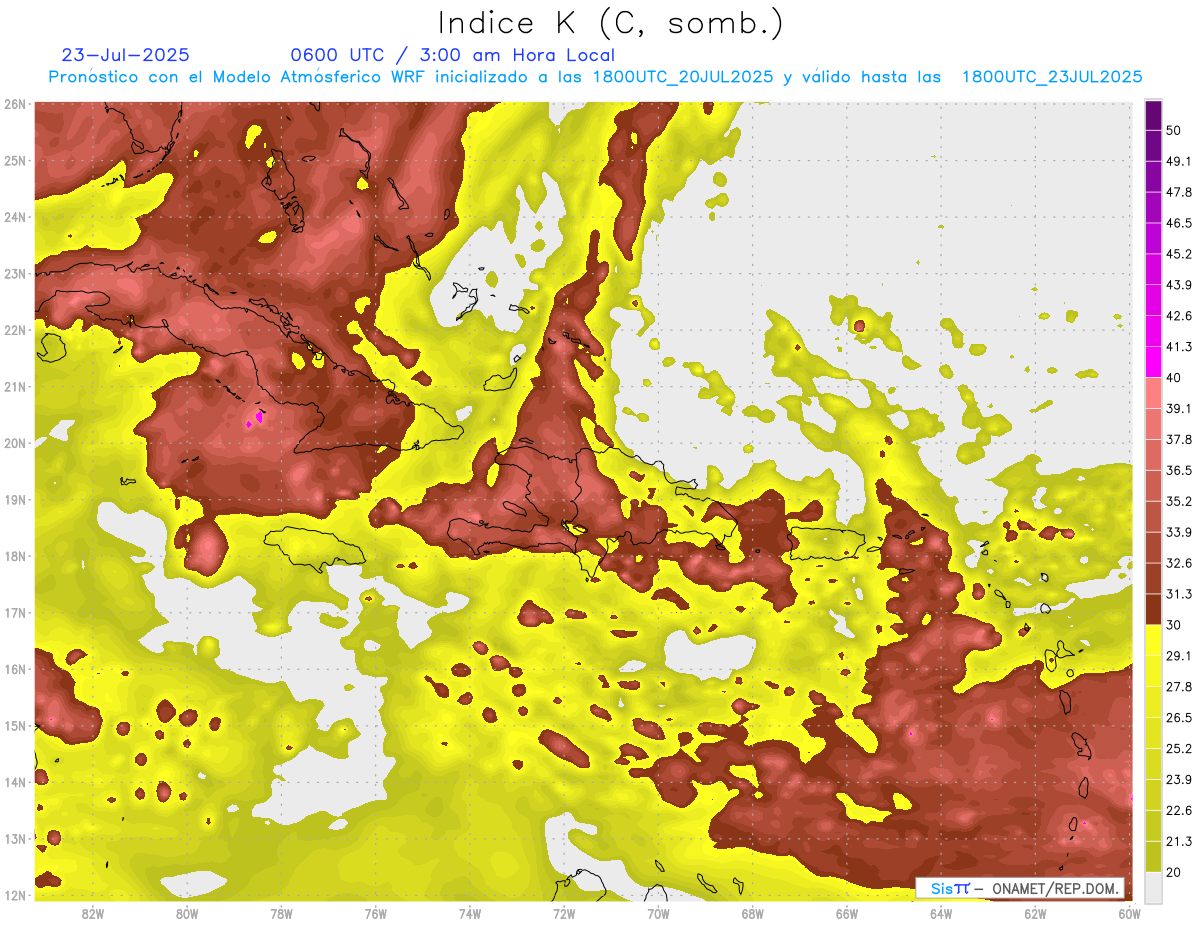Click the longitude label '72W'
The image size is (1200, 927).
564,914
